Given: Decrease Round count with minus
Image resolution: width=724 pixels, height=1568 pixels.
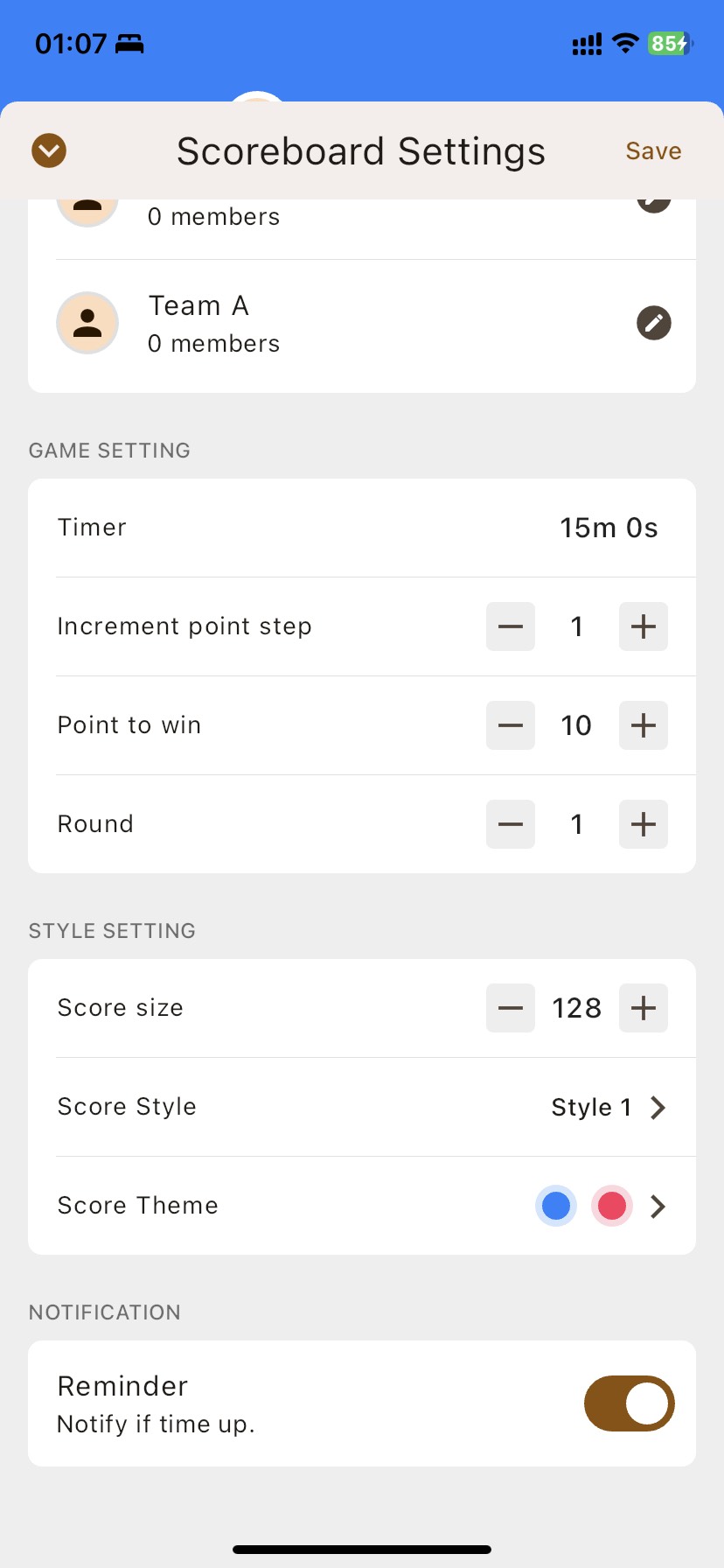Looking at the screenshot, I should tap(511, 824).
